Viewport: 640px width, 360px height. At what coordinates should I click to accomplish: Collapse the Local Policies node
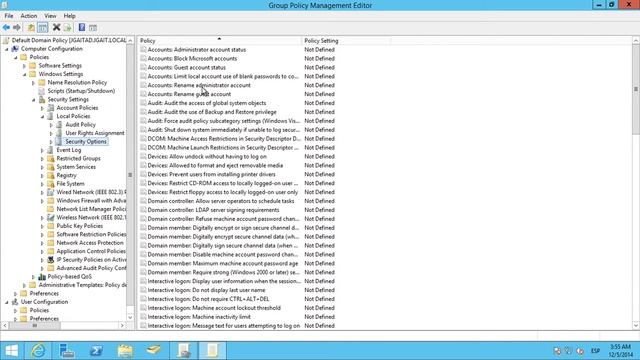(42, 117)
